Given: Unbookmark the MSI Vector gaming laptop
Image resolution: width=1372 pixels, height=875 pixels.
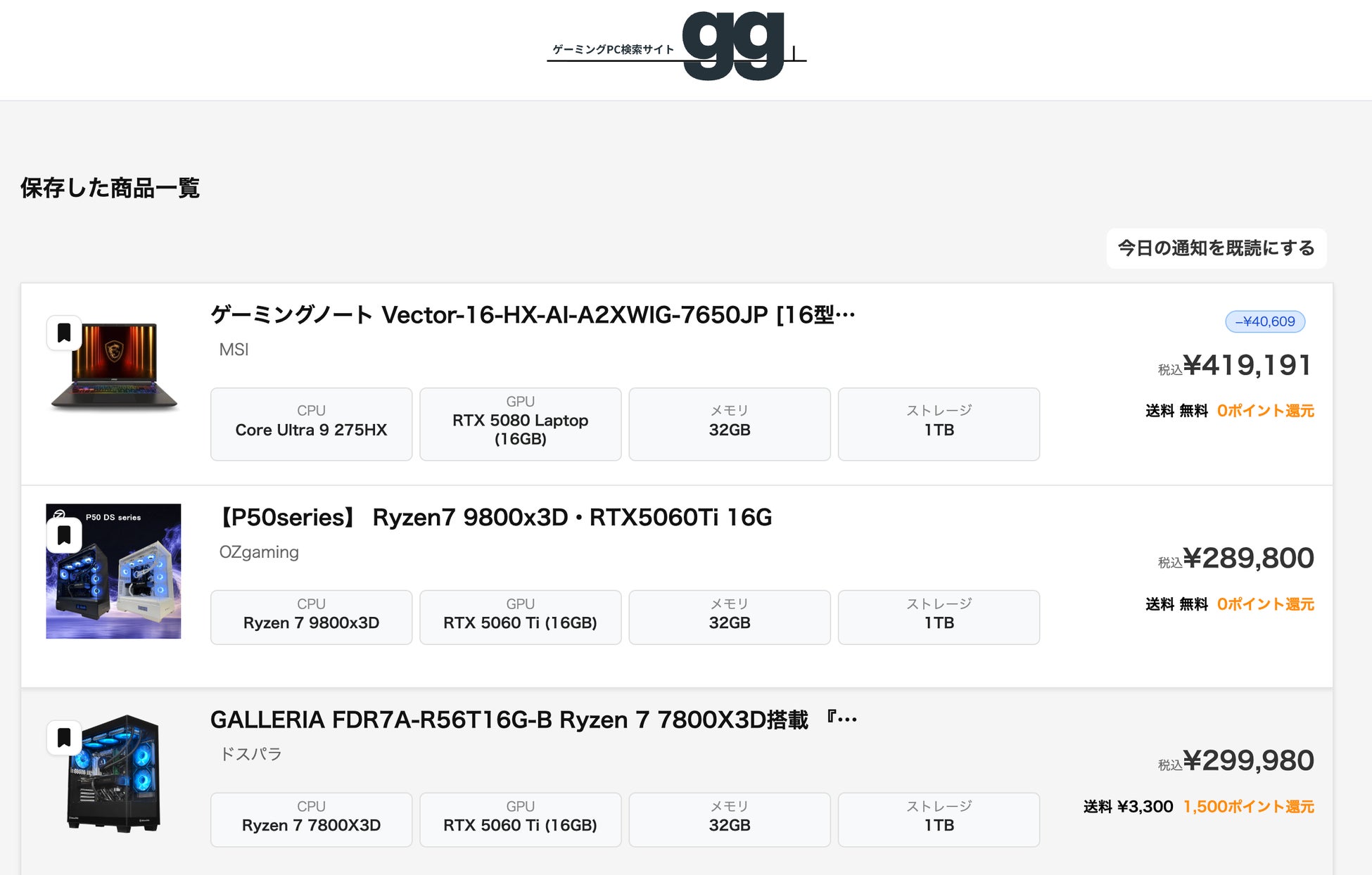Looking at the screenshot, I should pyautogui.click(x=64, y=333).
